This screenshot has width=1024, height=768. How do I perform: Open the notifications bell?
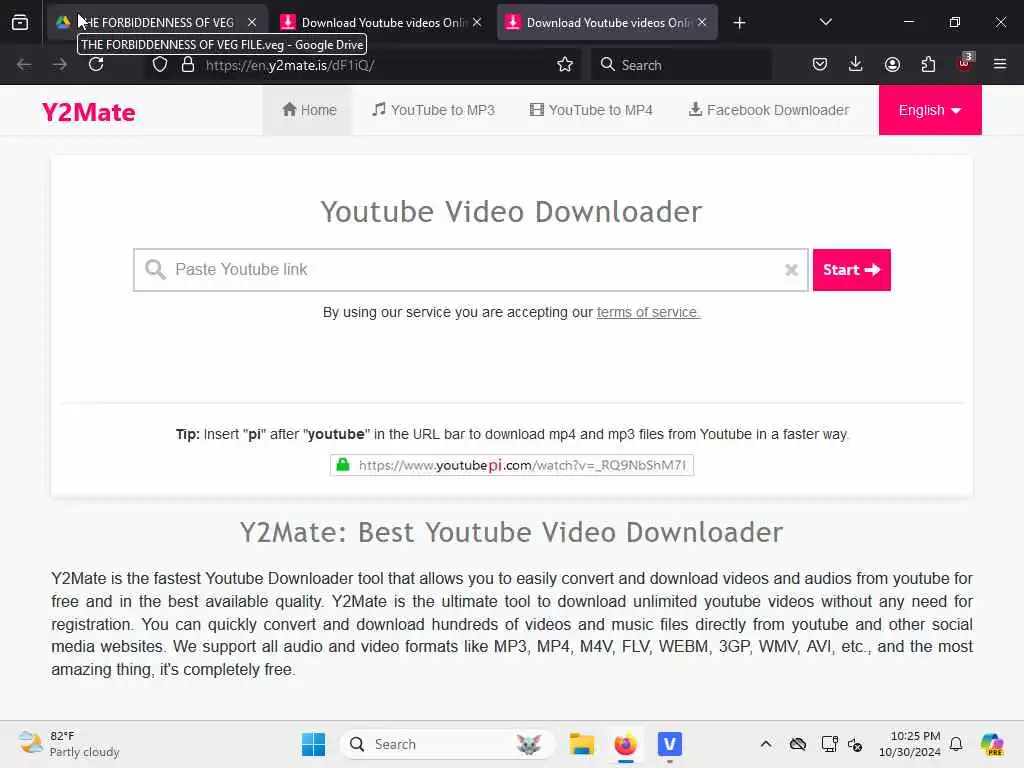956,744
